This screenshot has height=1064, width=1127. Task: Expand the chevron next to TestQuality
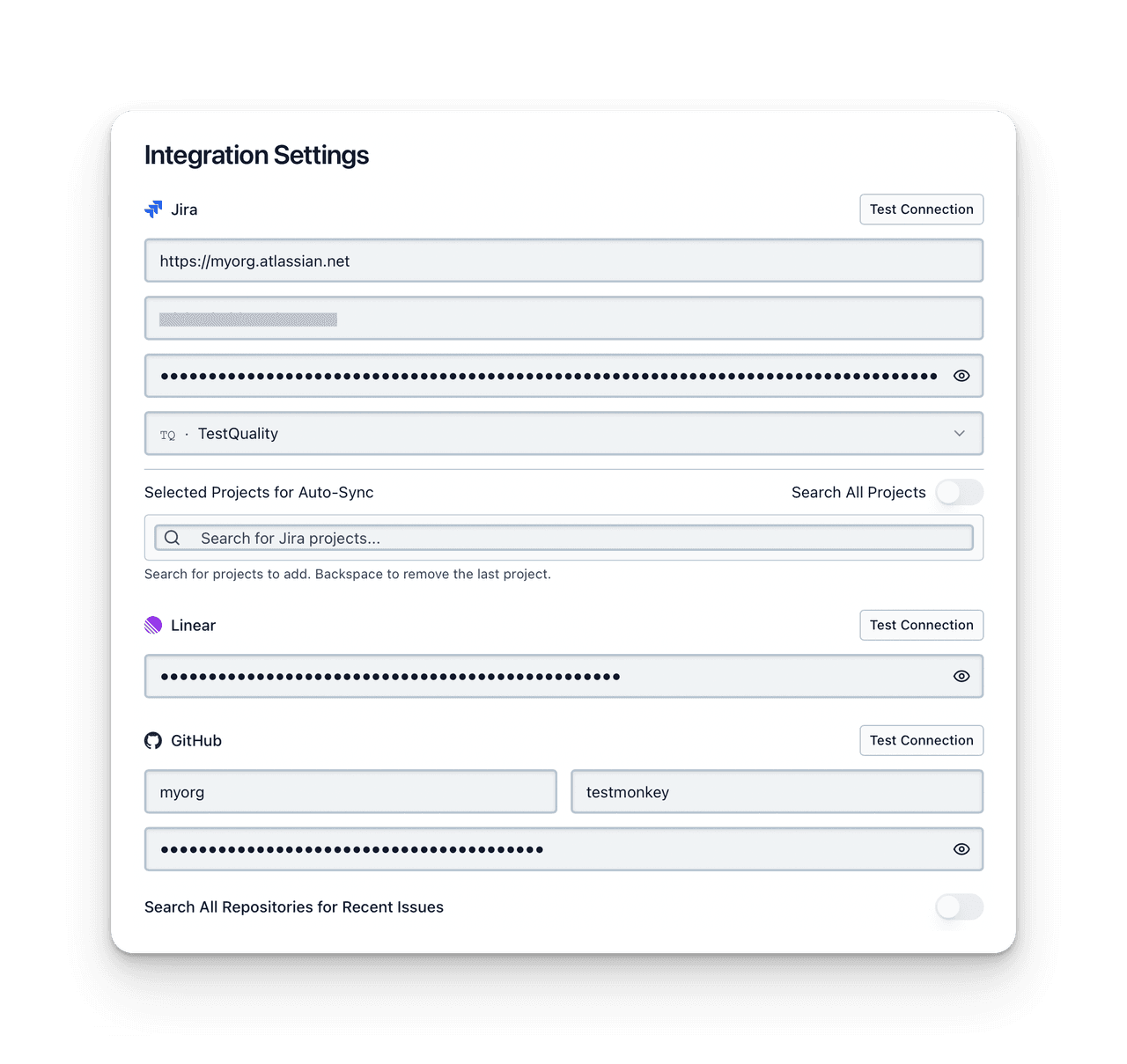[x=960, y=434]
